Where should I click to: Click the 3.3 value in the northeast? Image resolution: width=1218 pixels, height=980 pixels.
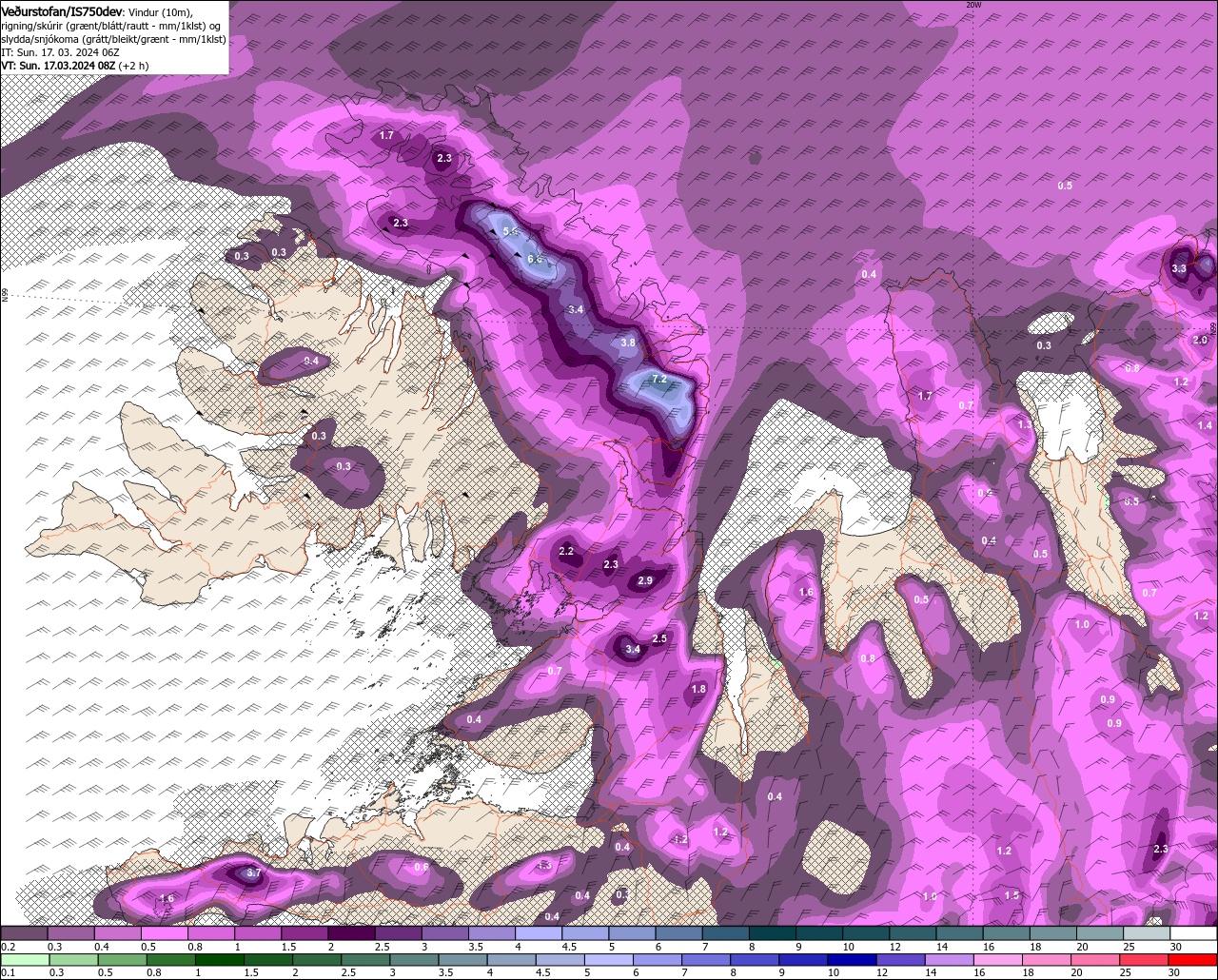pos(1179,268)
